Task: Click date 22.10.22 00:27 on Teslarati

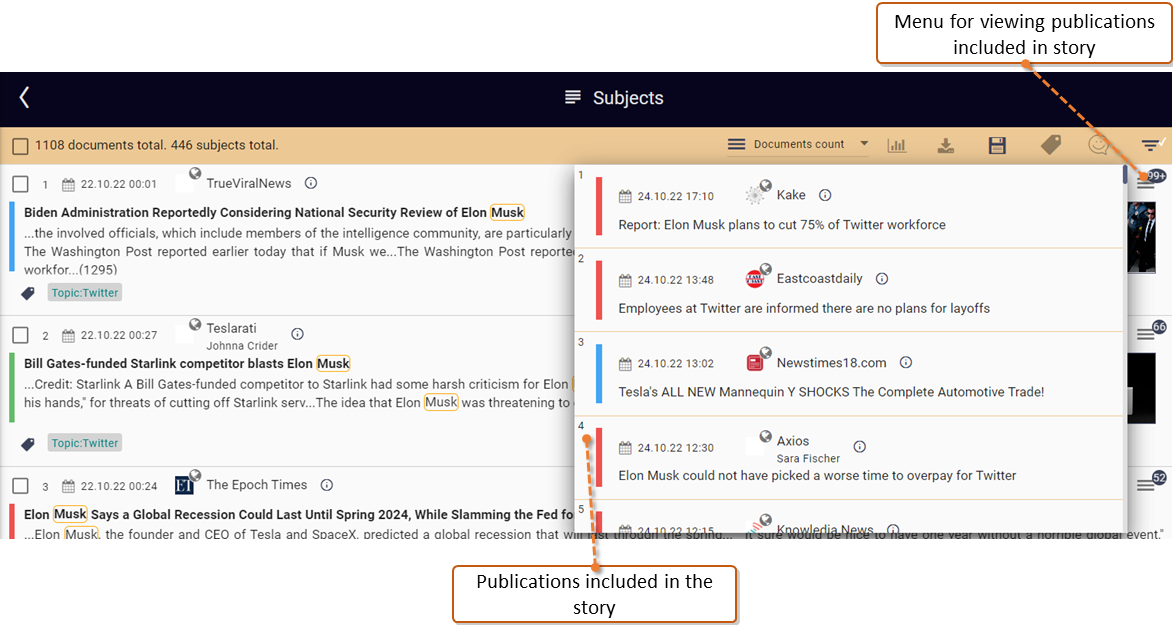Action: tap(119, 335)
